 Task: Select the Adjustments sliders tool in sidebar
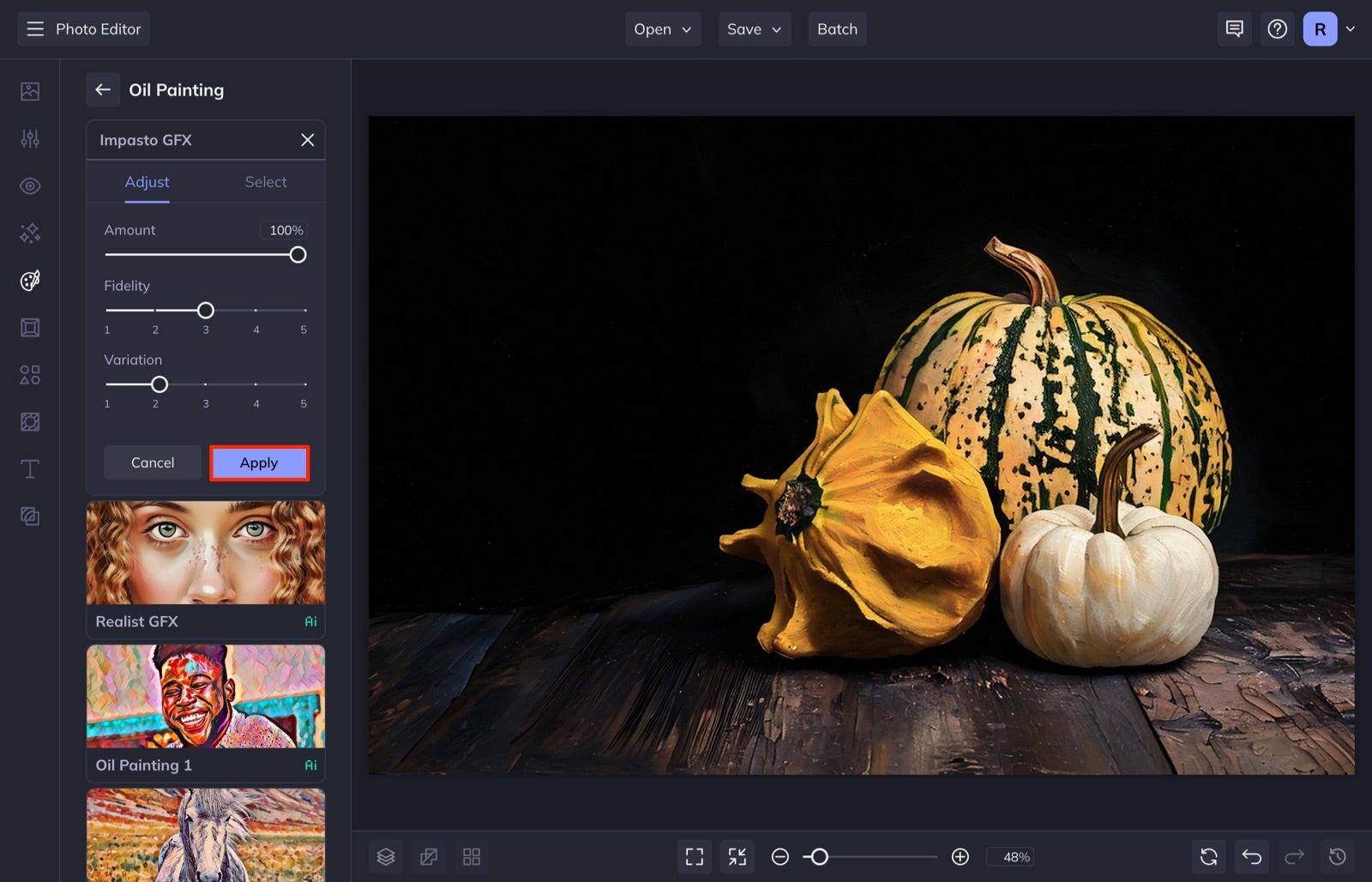(29, 138)
